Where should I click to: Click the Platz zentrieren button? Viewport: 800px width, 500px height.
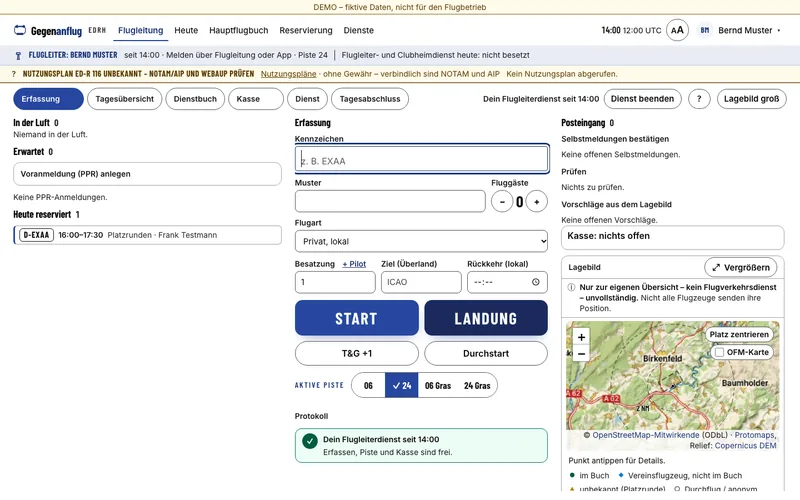(739, 335)
